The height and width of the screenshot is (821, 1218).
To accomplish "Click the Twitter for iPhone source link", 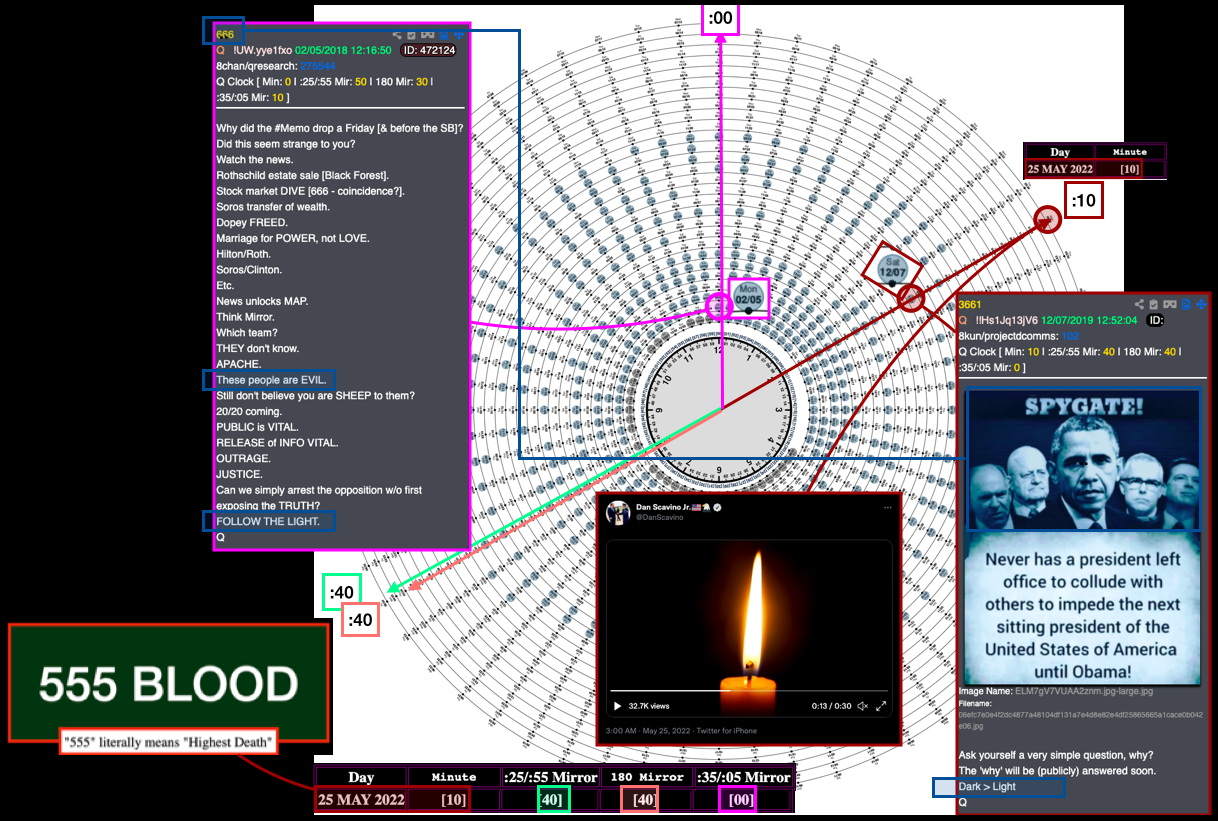I will click(x=729, y=731).
